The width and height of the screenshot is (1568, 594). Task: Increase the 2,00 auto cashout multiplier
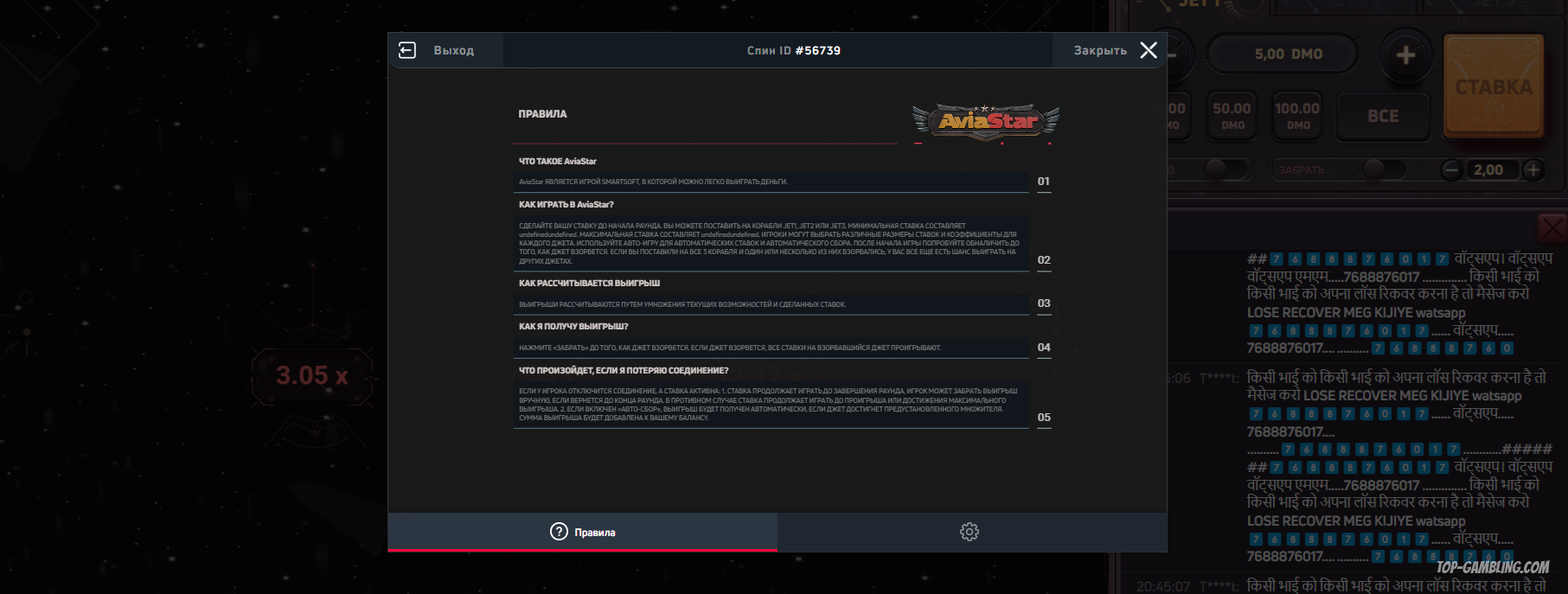tap(1533, 169)
